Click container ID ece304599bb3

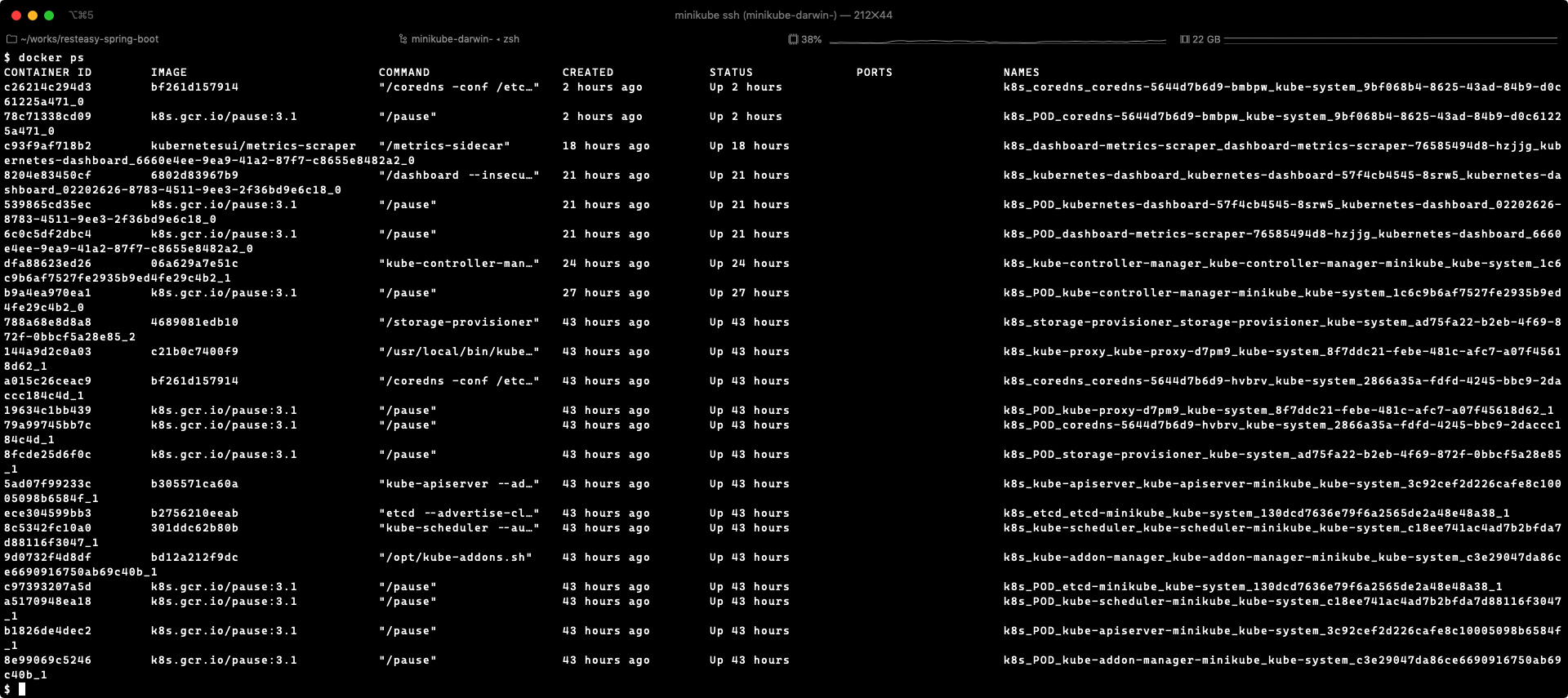point(48,513)
